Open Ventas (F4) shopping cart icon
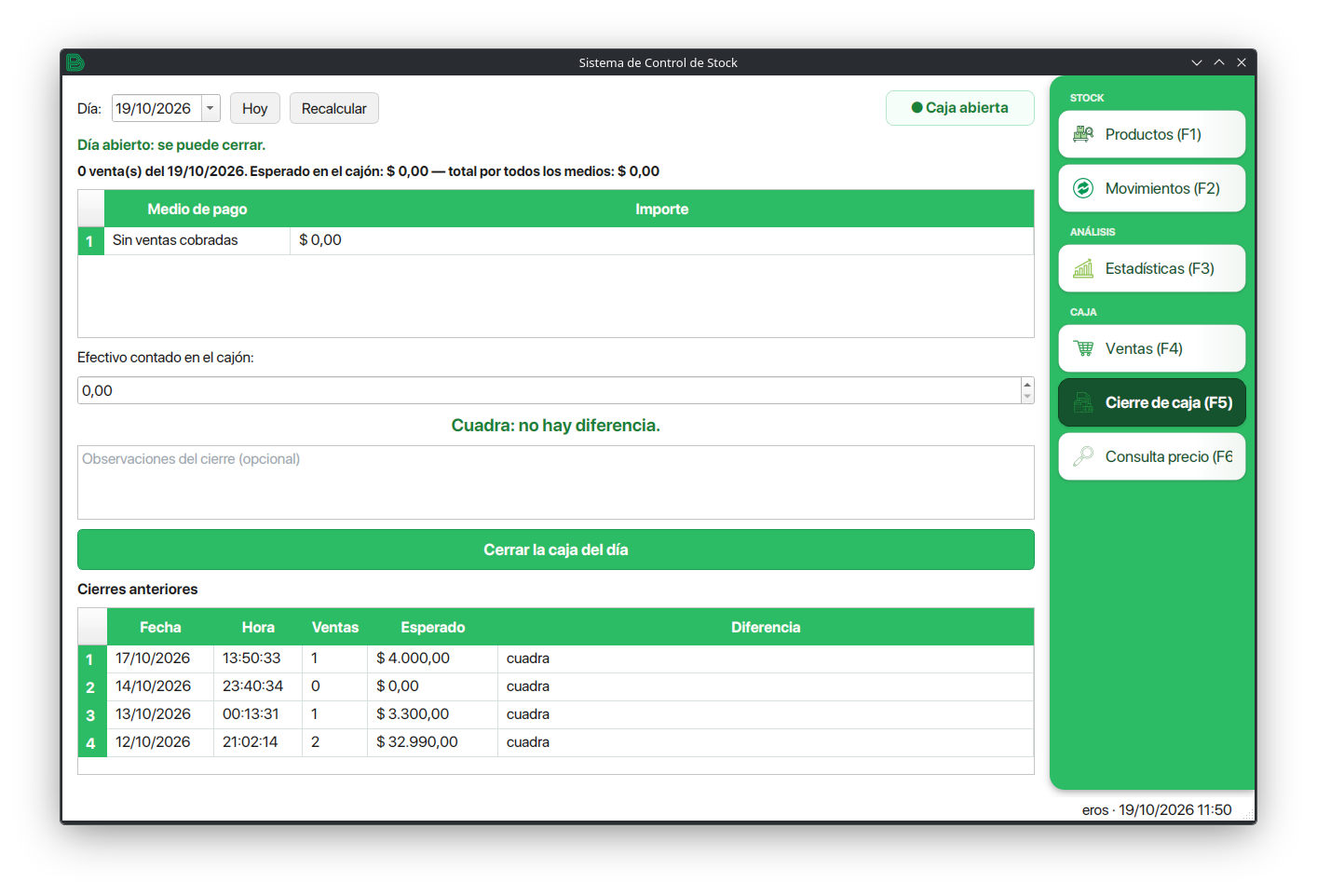The image size is (1317, 896). pyautogui.click(x=1083, y=348)
